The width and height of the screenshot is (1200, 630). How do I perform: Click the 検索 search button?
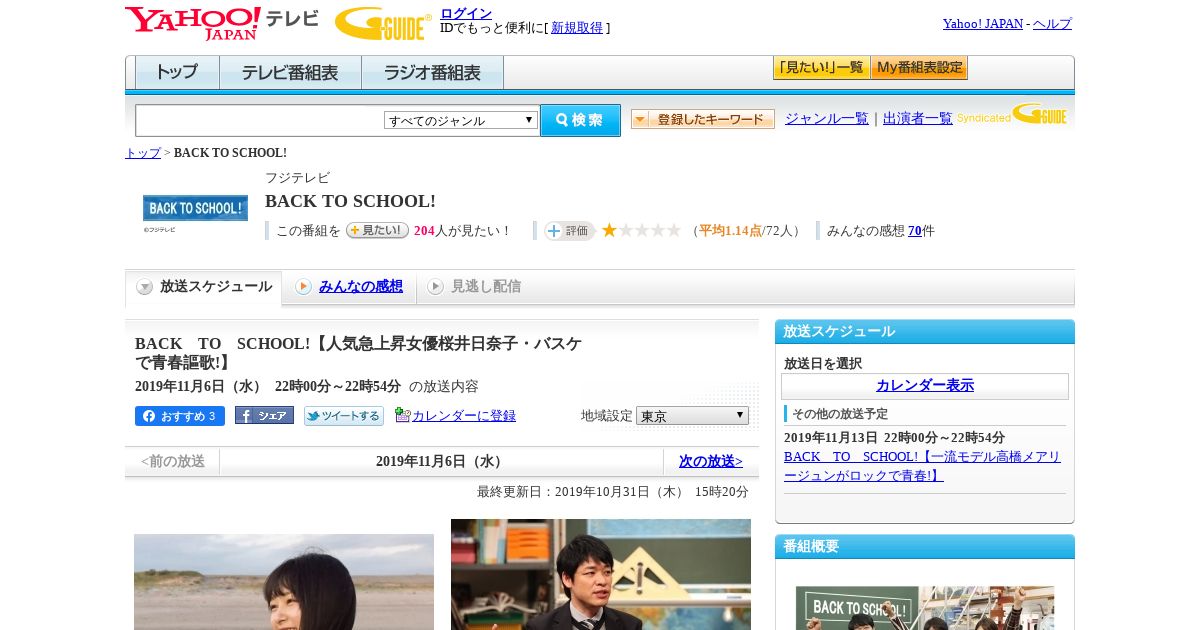click(580, 120)
